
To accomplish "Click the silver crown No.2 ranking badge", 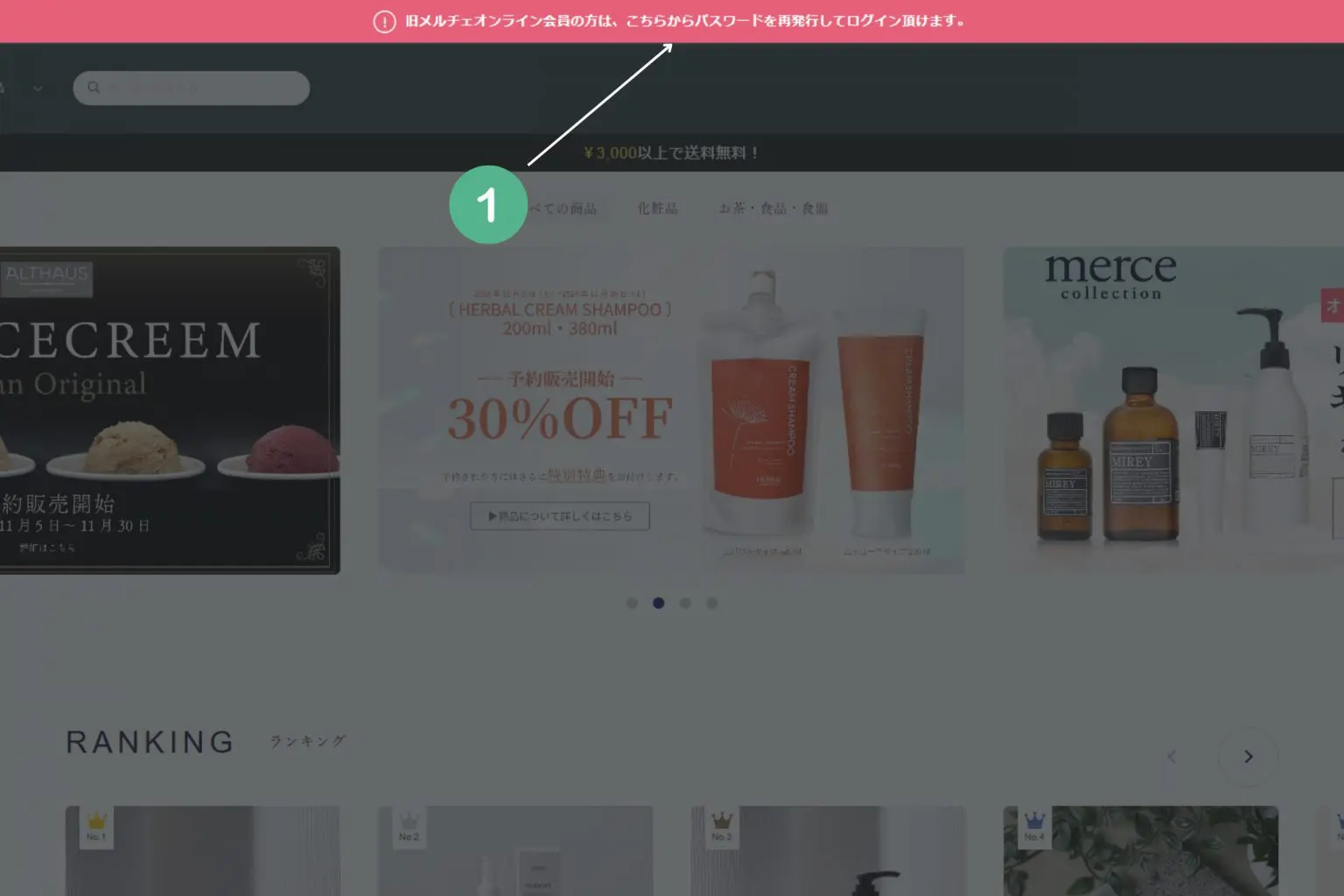I will (409, 825).
